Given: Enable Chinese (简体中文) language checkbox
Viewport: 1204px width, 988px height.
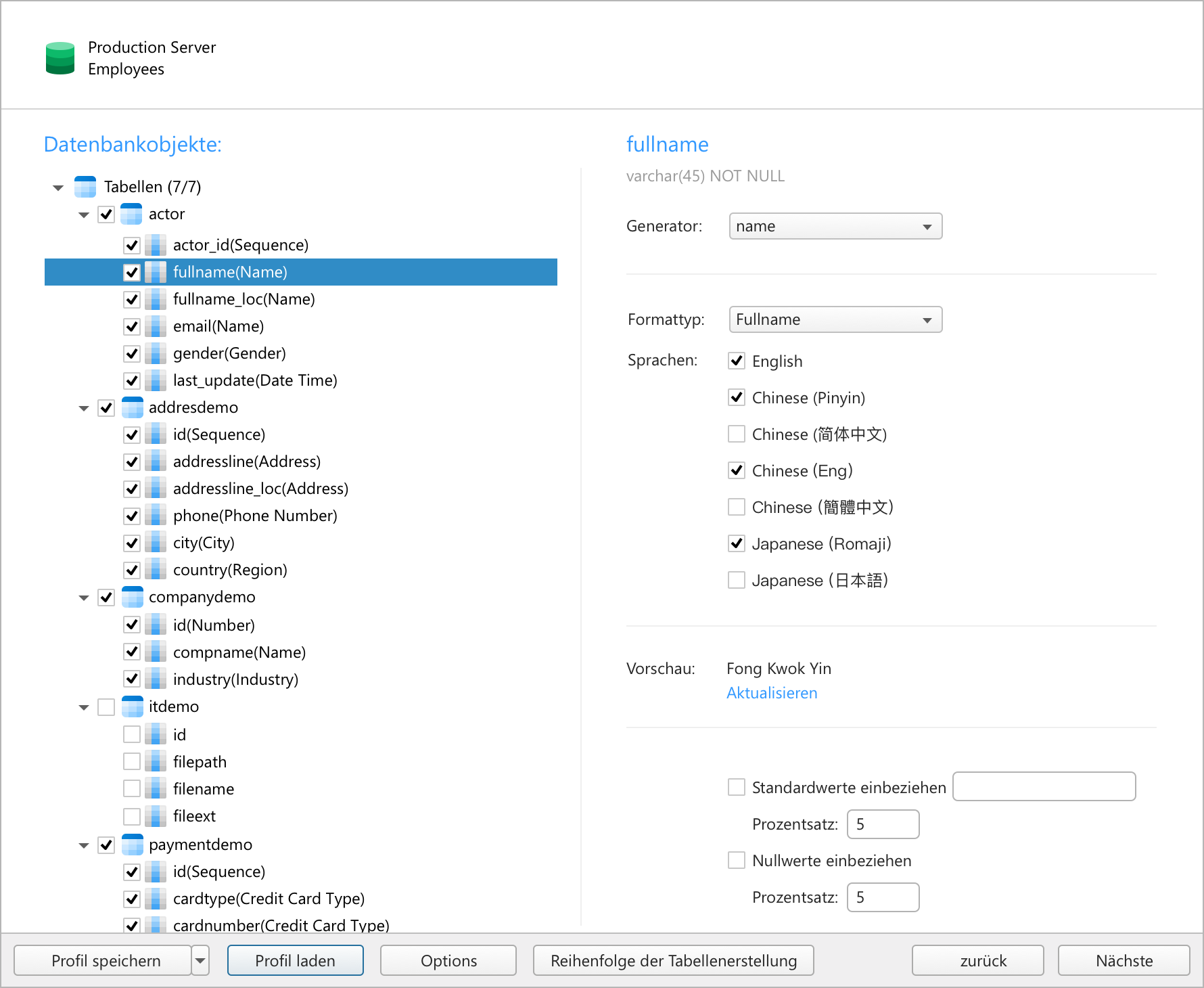Looking at the screenshot, I should pyautogui.click(x=737, y=434).
